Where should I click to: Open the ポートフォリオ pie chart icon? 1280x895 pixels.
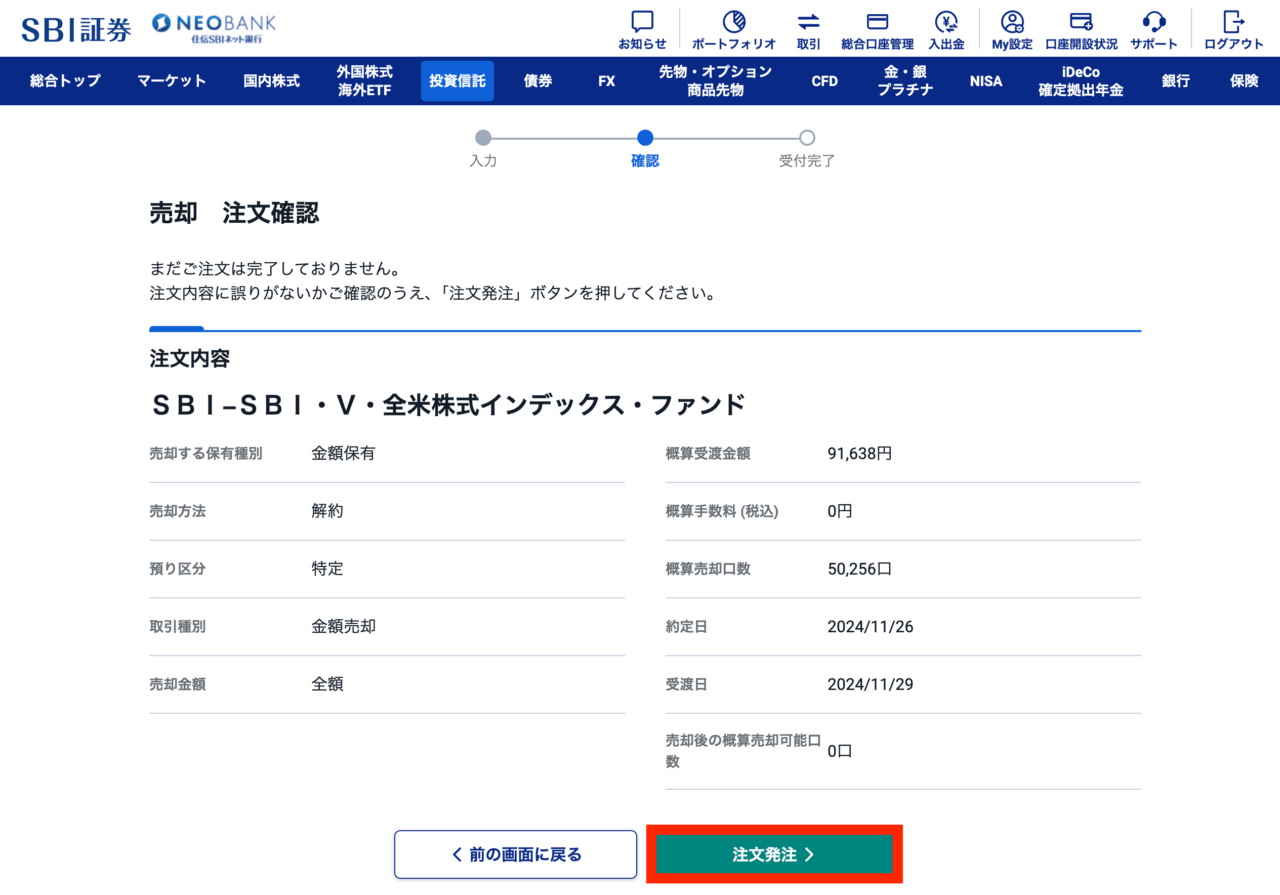[x=734, y=30]
